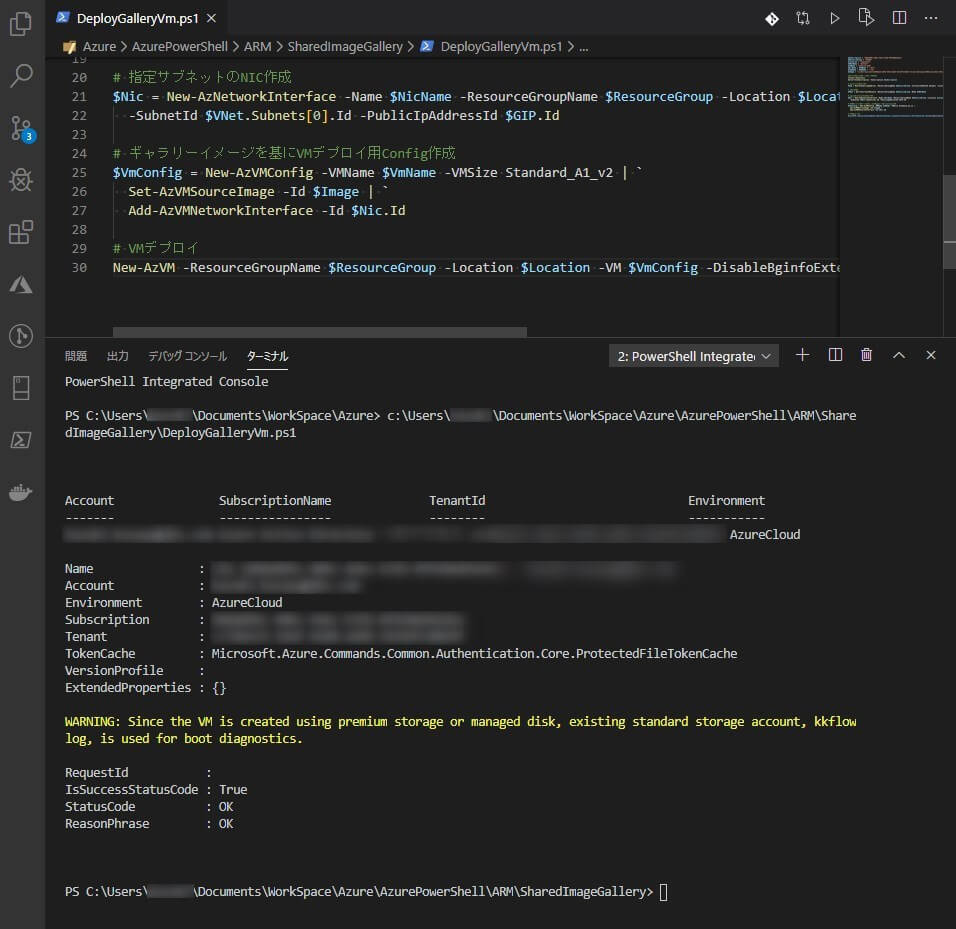The height and width of the screenshot is (929, 956).
Task: Open the editor More Actions ellipsis menu
Action: pos(931,18)
